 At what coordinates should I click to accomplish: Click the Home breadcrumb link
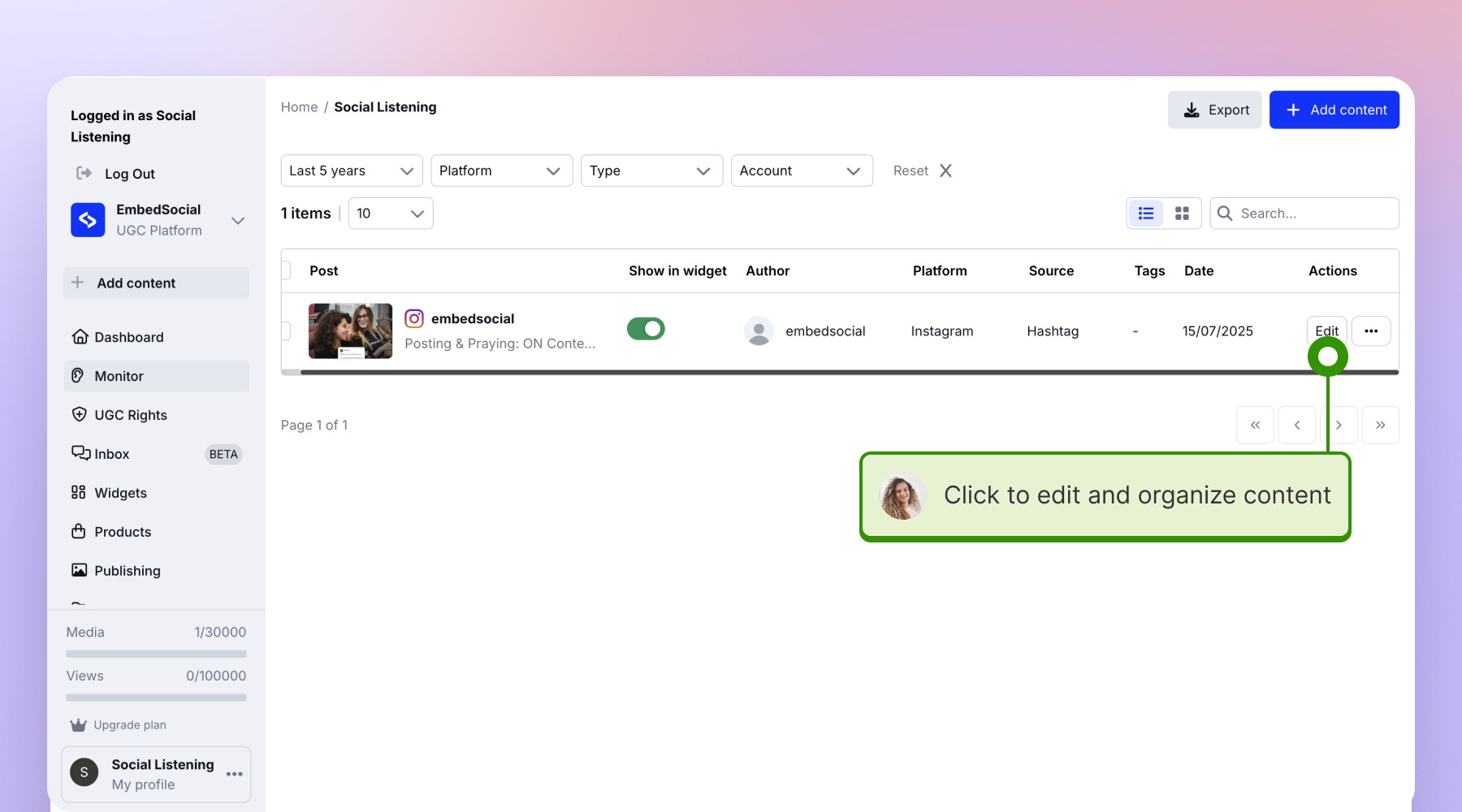(300, 107)
